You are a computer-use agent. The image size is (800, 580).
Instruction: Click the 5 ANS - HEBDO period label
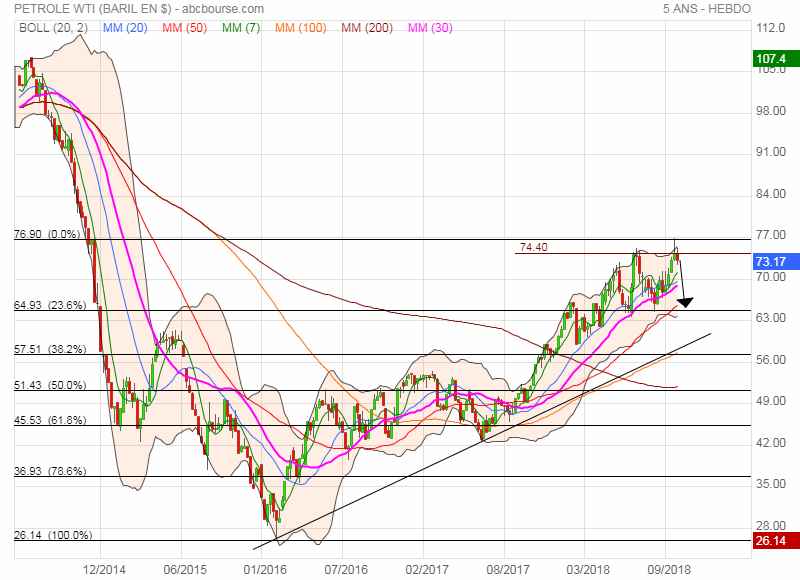coord(707,9)
